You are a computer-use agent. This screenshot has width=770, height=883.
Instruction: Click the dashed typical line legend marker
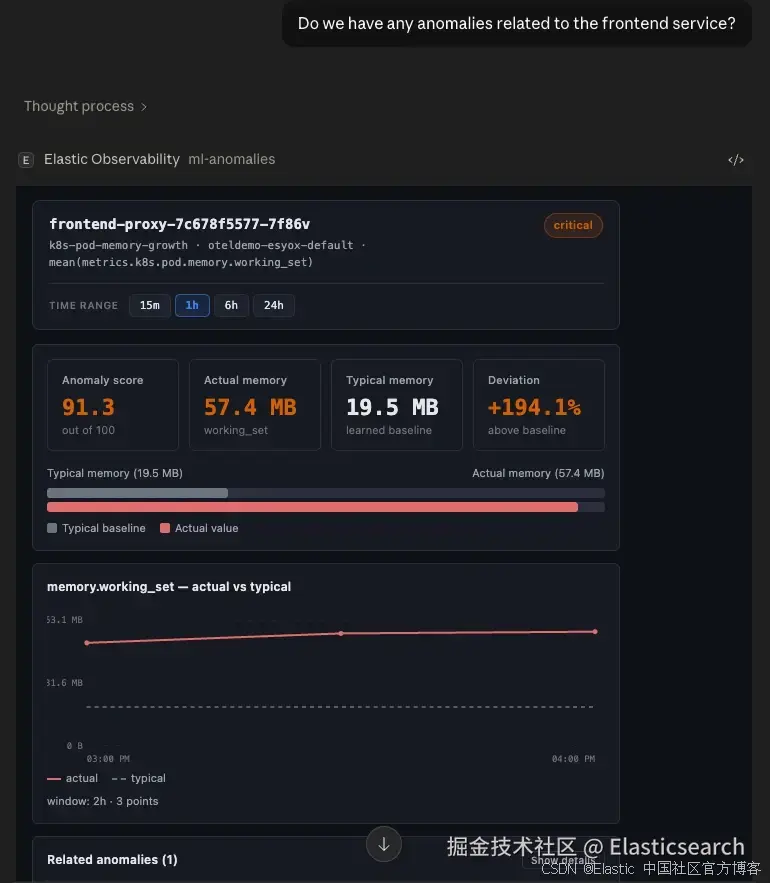point(119,778)
